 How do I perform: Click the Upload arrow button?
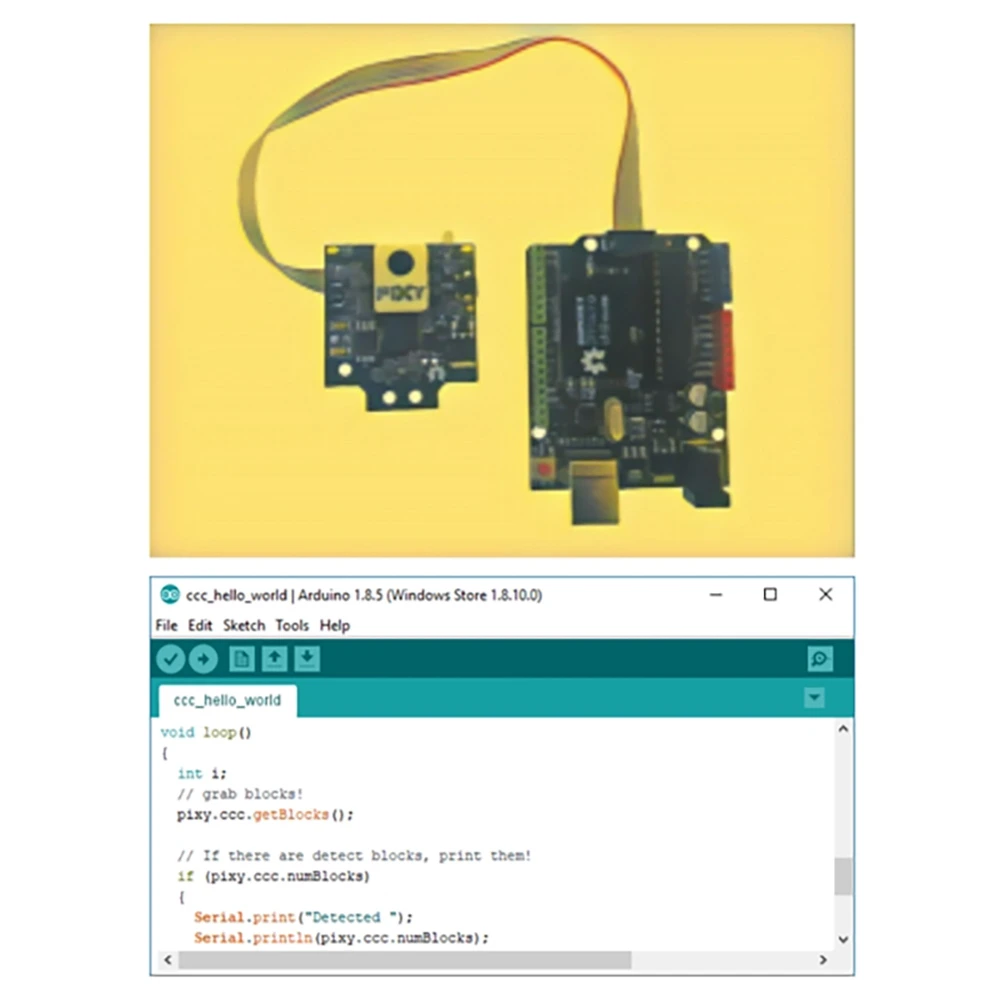(203, 659)
